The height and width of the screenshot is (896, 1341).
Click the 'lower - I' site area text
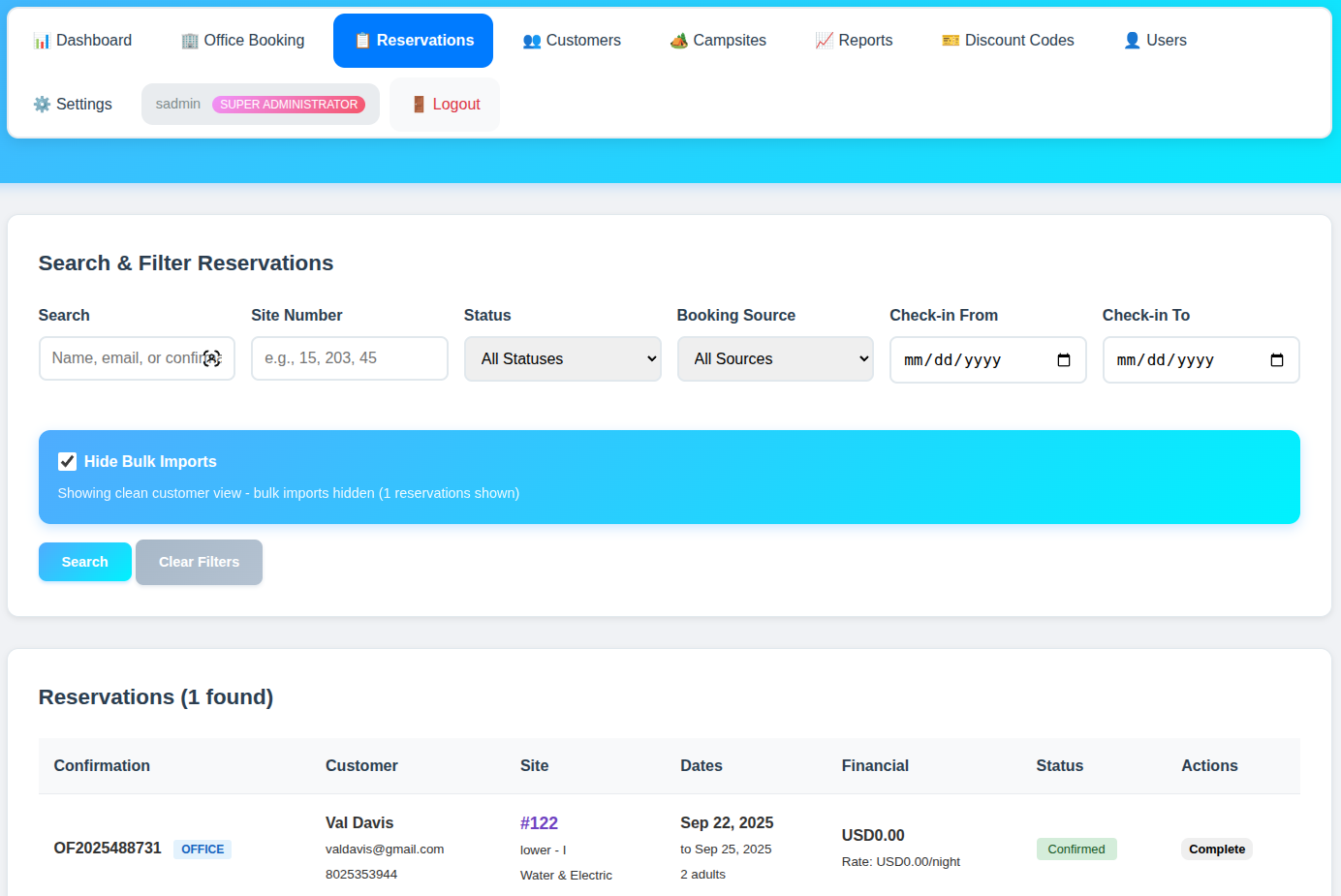[544, 850]
